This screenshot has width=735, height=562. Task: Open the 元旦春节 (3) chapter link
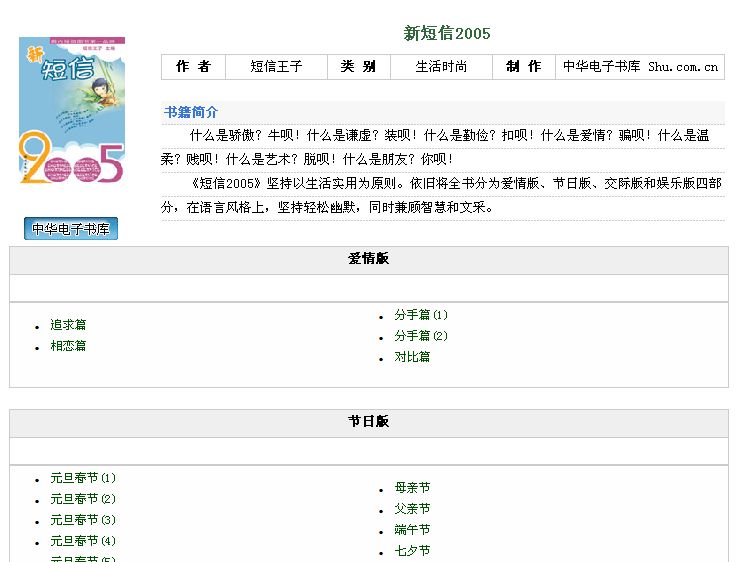point(83,520)
